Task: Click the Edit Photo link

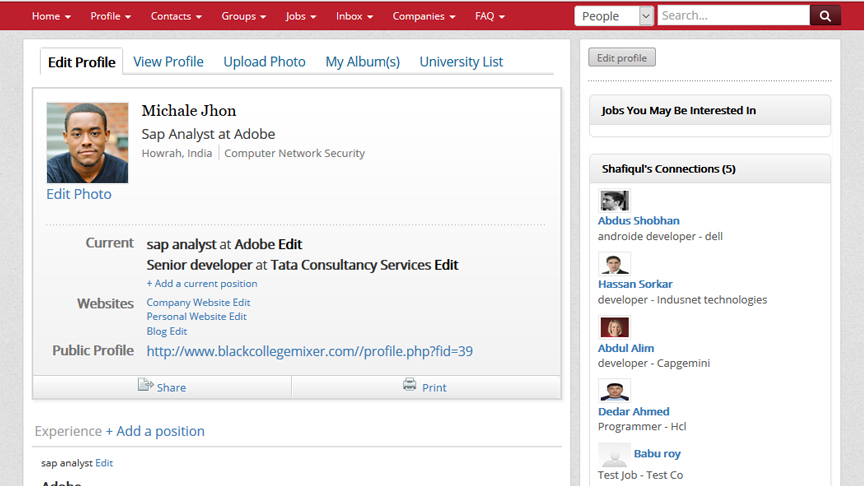Action: pyautogui.click(x=79, y=194)
